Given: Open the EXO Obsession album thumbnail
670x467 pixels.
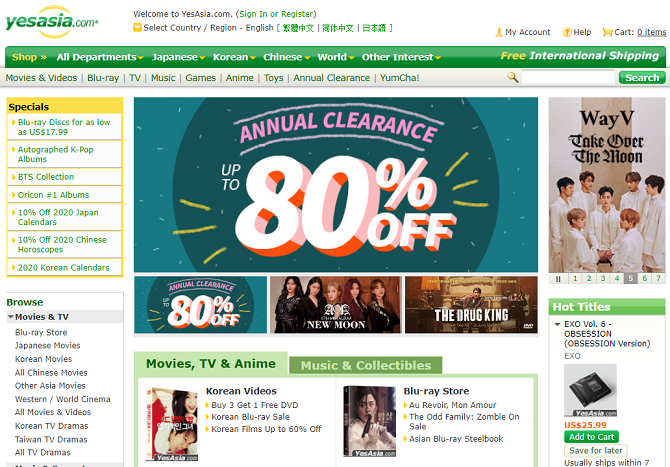Looking at the screenshot, I should [590, 390].
